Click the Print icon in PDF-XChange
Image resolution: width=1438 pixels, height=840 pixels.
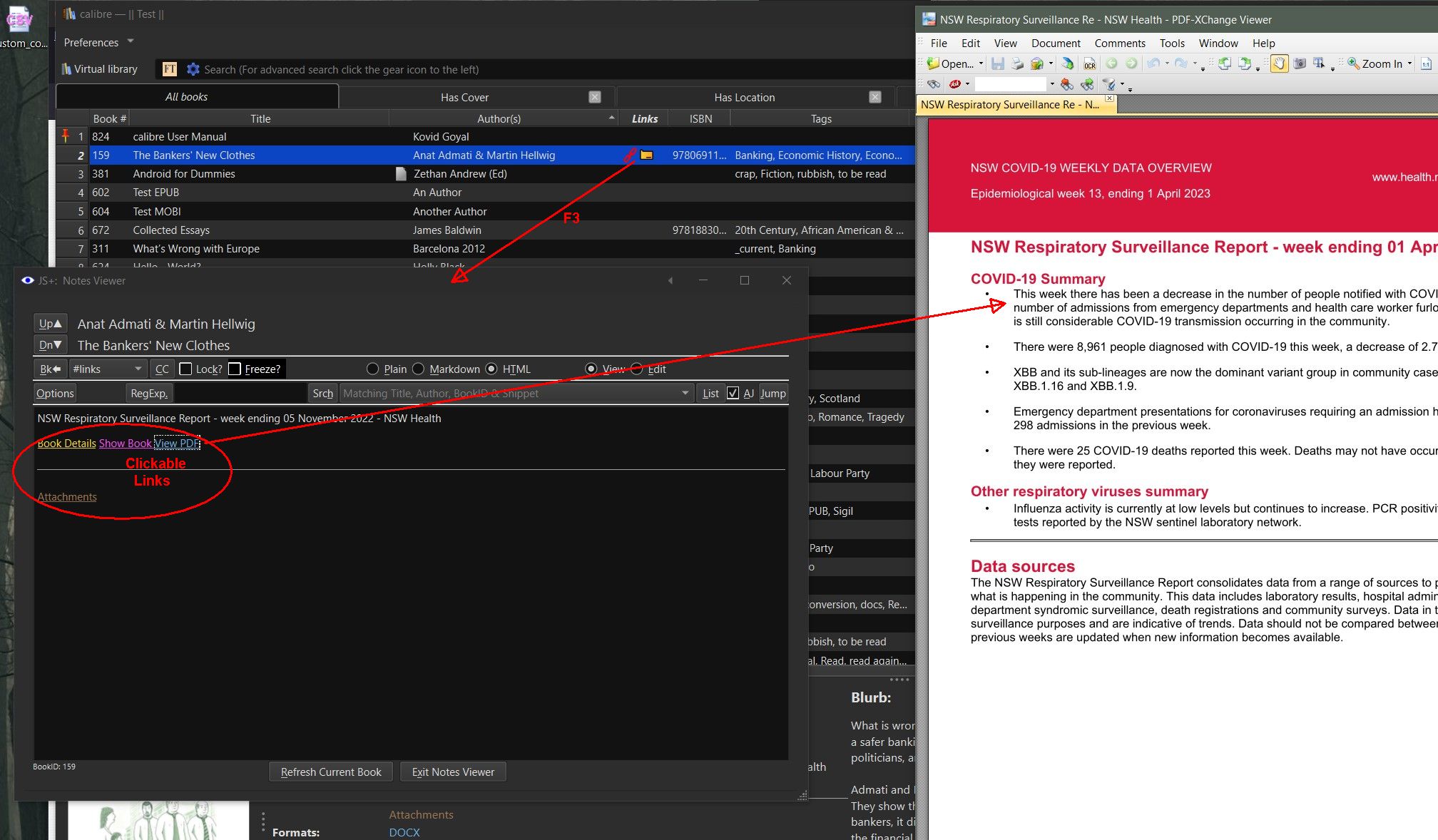coord(1017,64)
